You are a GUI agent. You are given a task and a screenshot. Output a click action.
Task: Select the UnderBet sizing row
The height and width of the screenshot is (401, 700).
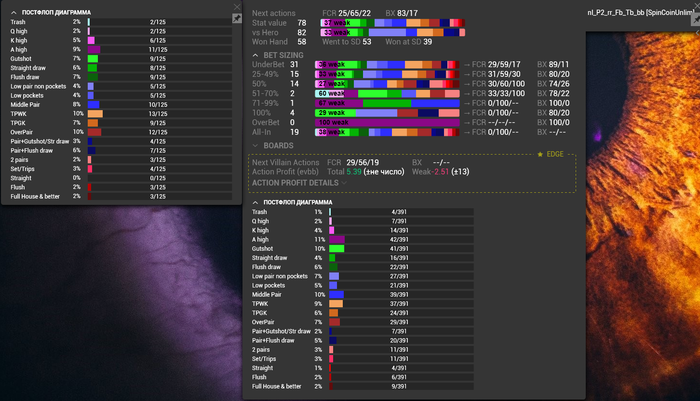[411, 65]
